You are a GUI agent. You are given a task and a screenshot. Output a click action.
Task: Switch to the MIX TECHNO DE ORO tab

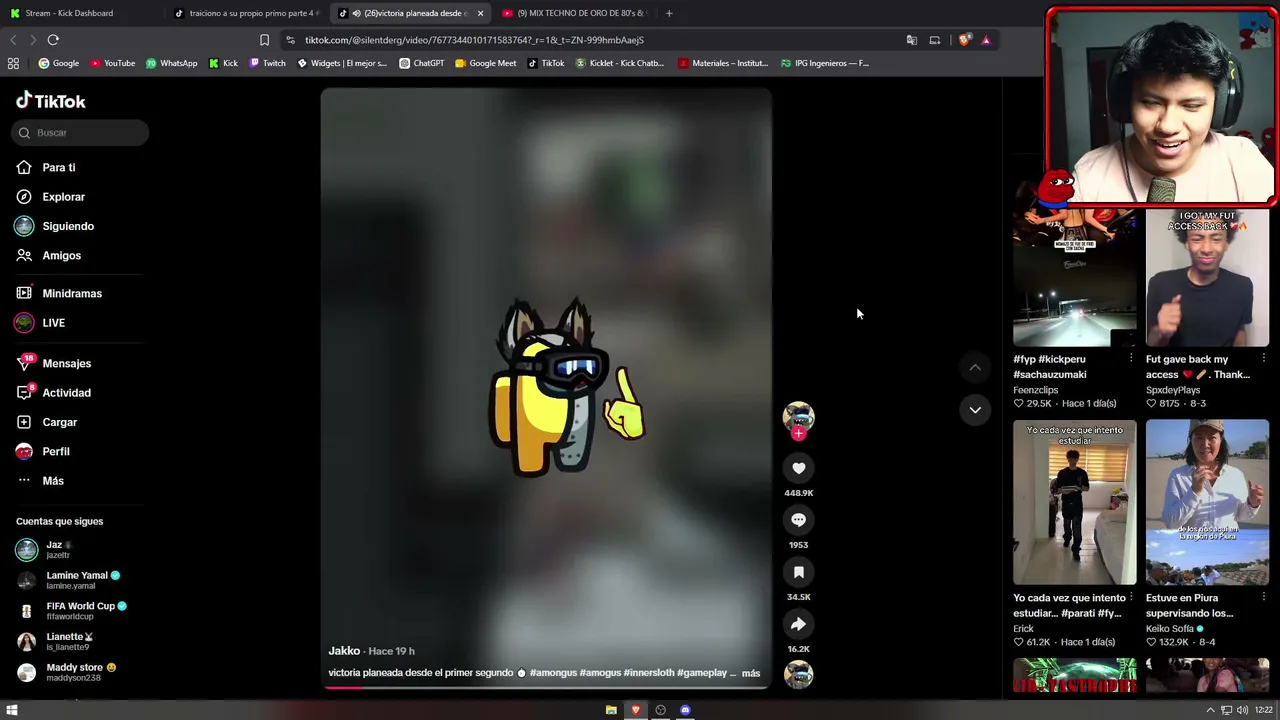(x=574, y=13)
